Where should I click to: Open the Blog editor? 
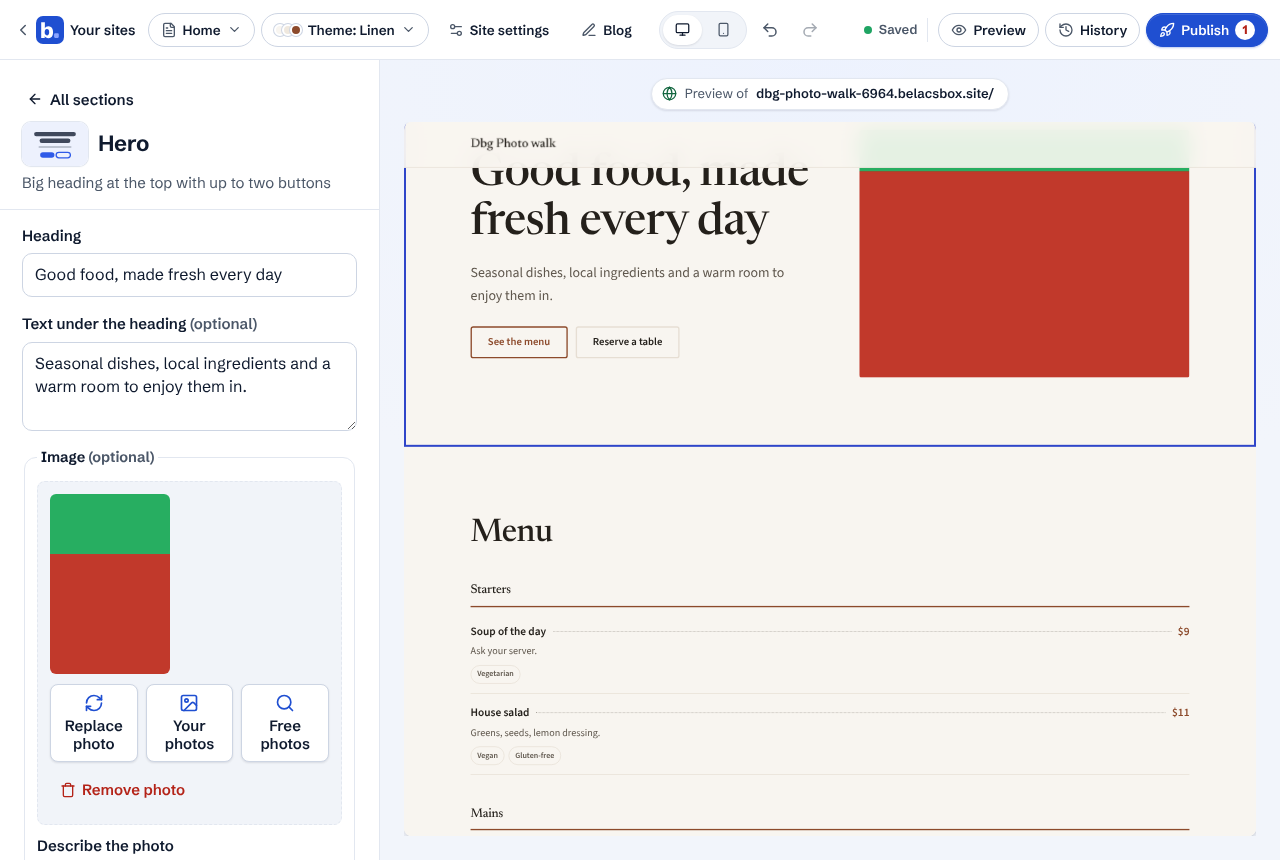coord(607,30)
